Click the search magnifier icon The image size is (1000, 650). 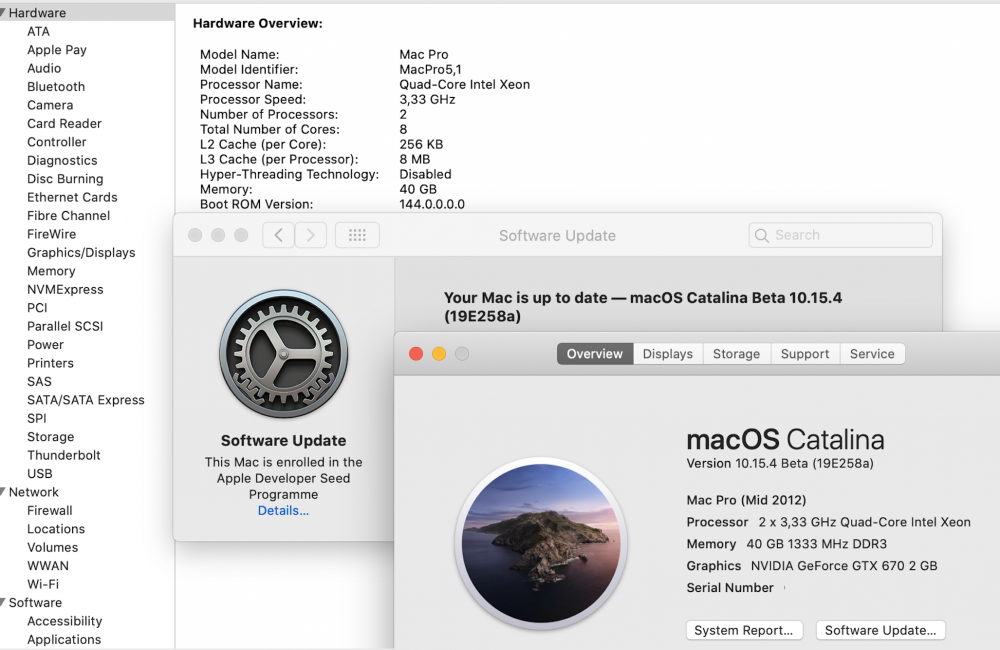(x=761, y=235)
